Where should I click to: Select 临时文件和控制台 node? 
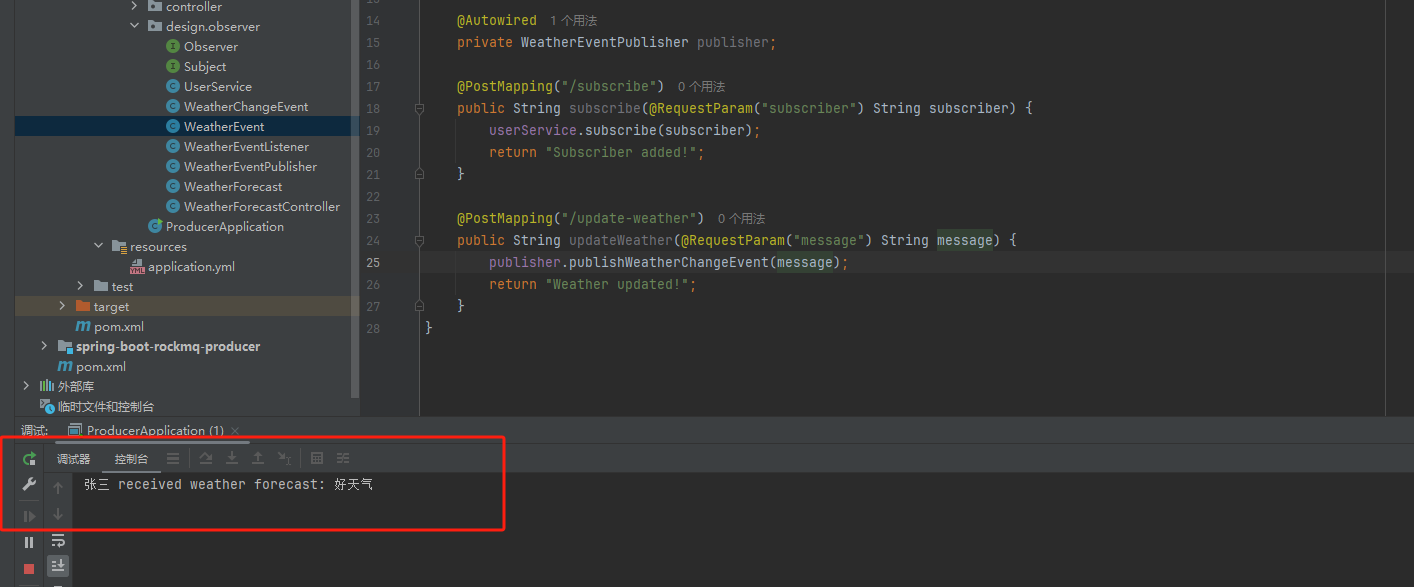(106, 406)
